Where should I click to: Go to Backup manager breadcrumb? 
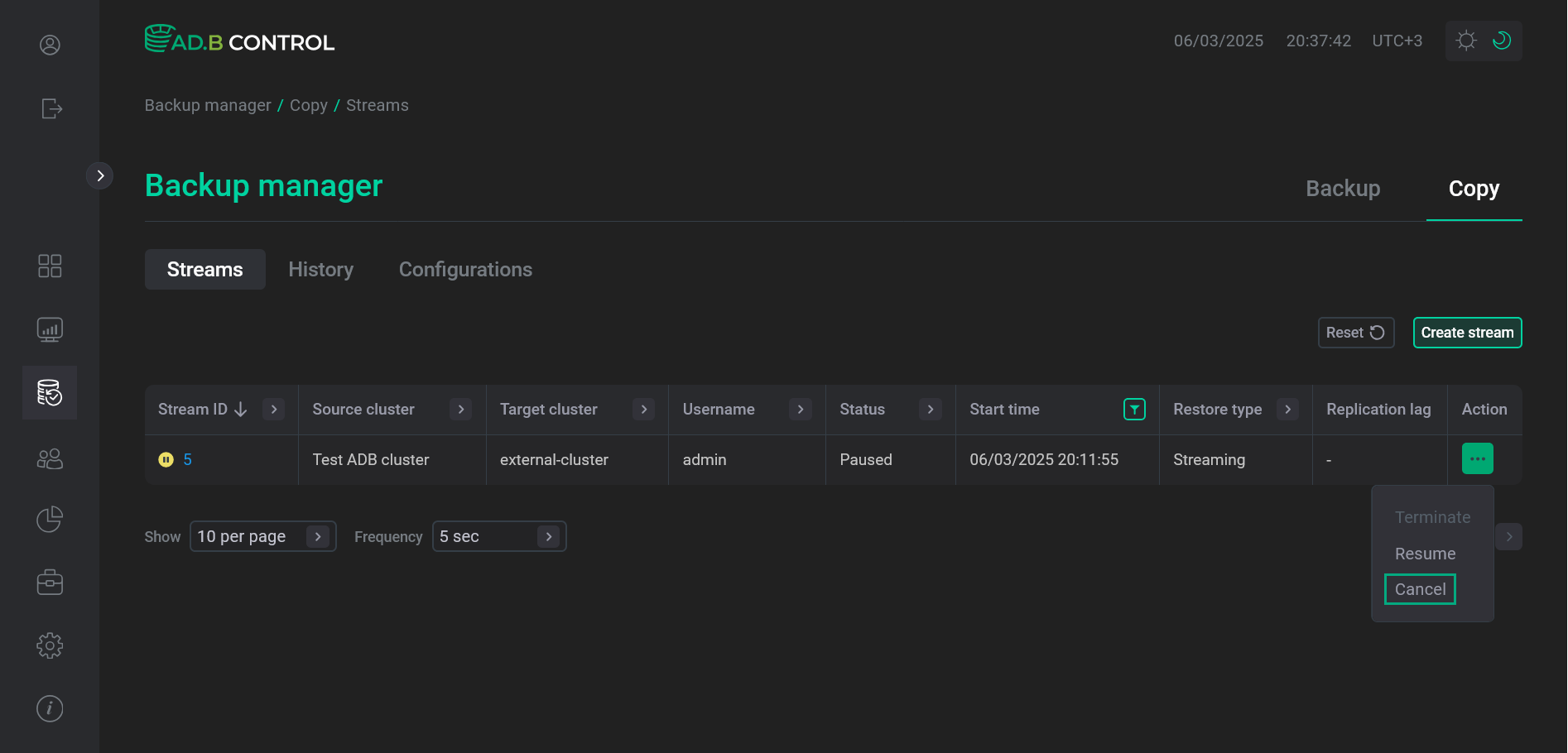tap(208, 105)
